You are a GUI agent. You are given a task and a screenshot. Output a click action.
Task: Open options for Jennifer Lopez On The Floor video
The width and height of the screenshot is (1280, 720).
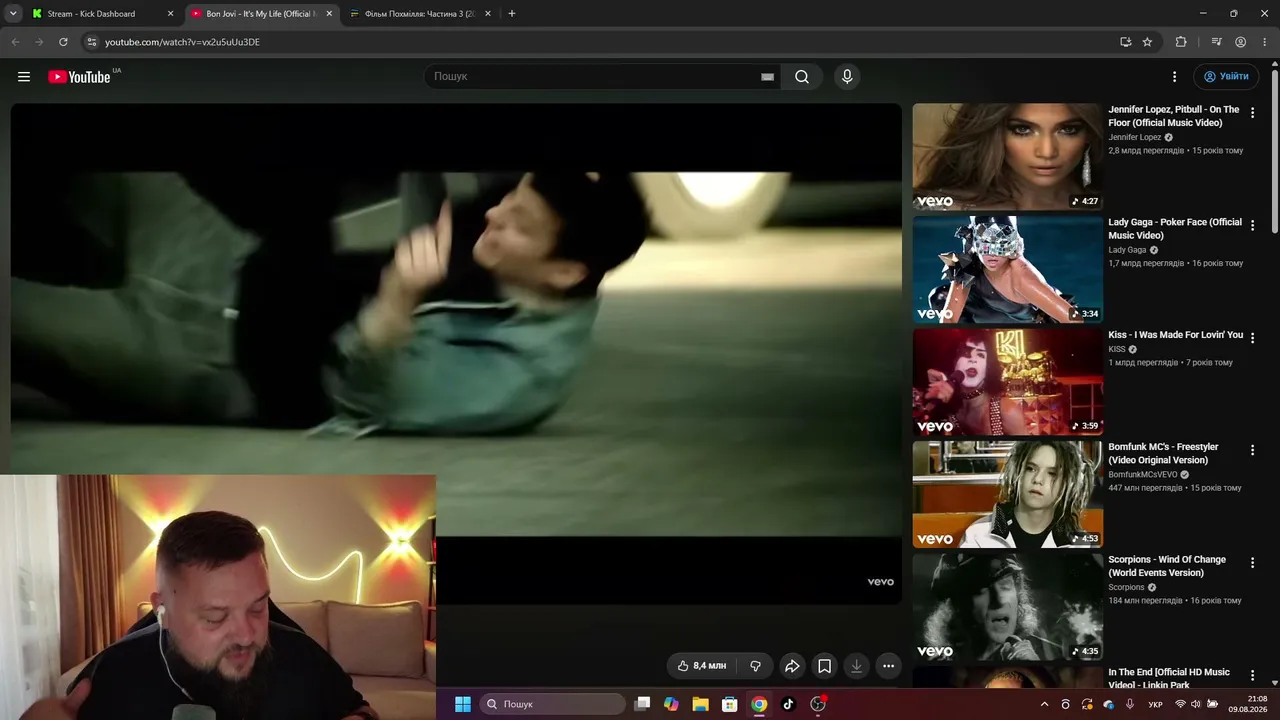[1252, 113]
